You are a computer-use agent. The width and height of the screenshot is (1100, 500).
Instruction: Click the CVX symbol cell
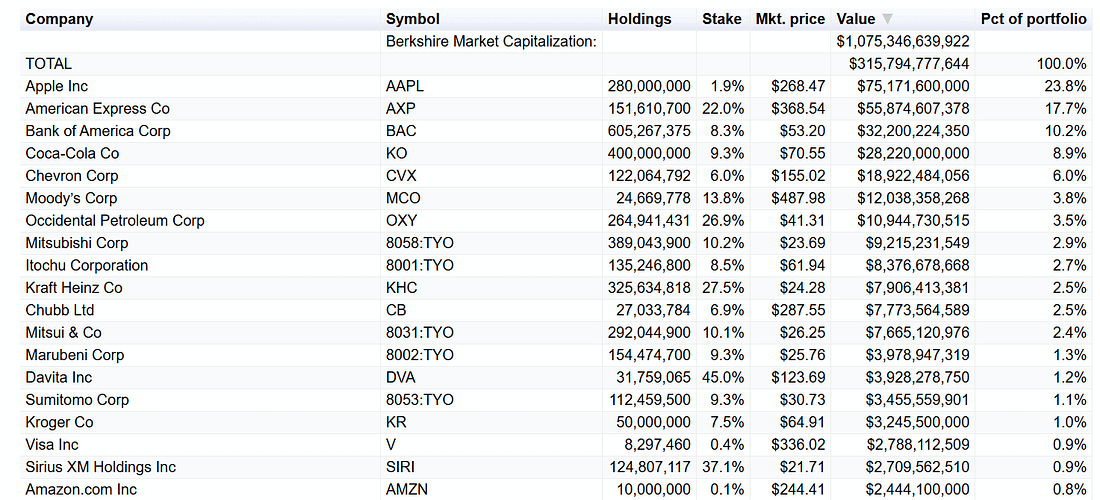[401, 175]
